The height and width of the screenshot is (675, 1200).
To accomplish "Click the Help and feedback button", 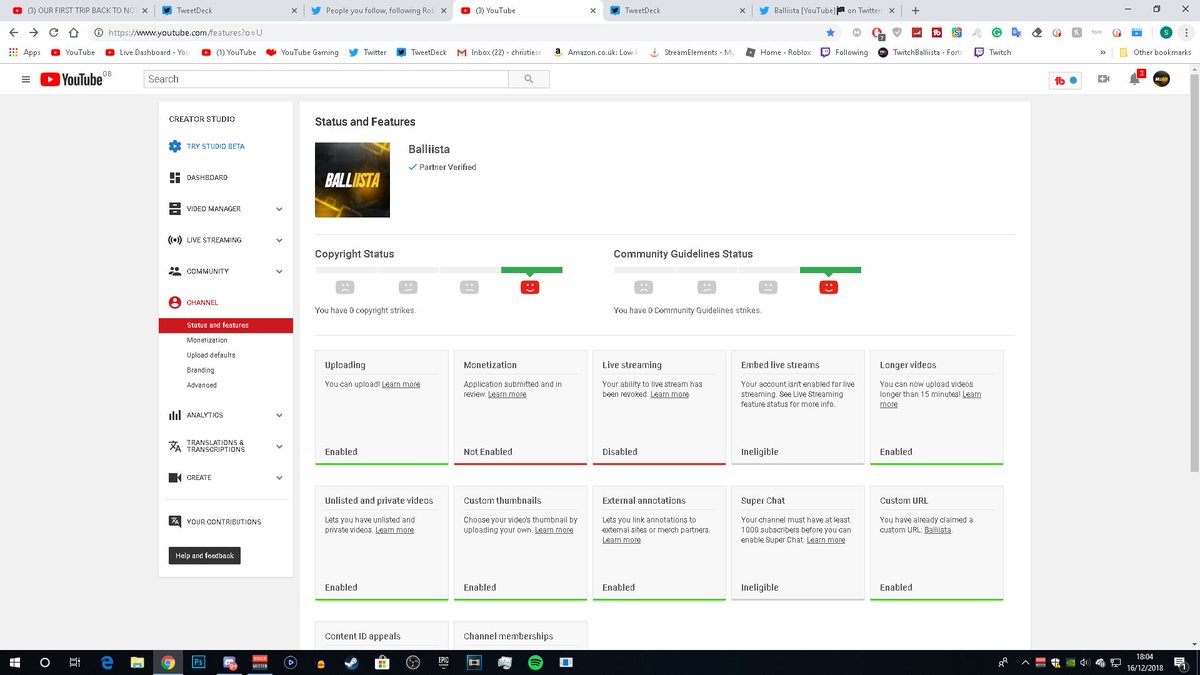I will (x=204, y=556).
